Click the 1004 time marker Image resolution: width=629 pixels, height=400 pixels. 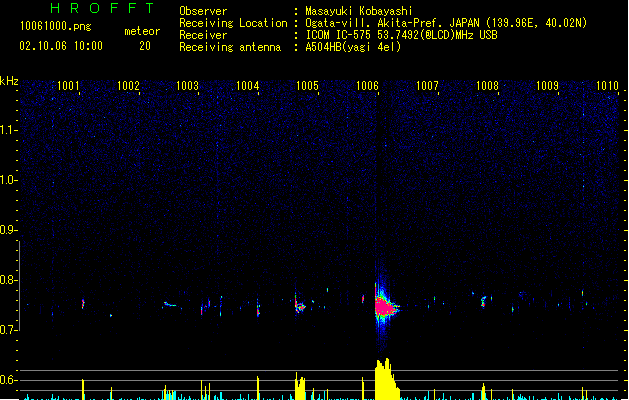[x=248, y=86]
